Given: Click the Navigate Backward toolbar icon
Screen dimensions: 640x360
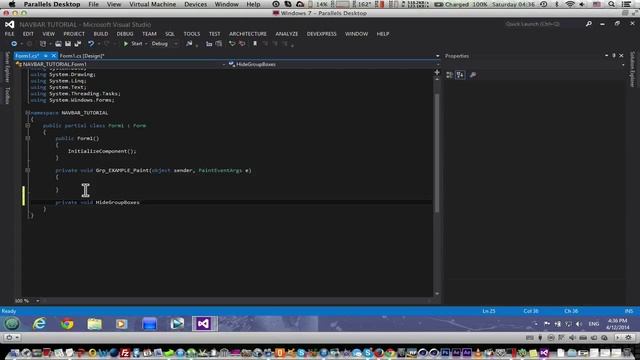Looking at the screenshot, I should pos(14,44).
